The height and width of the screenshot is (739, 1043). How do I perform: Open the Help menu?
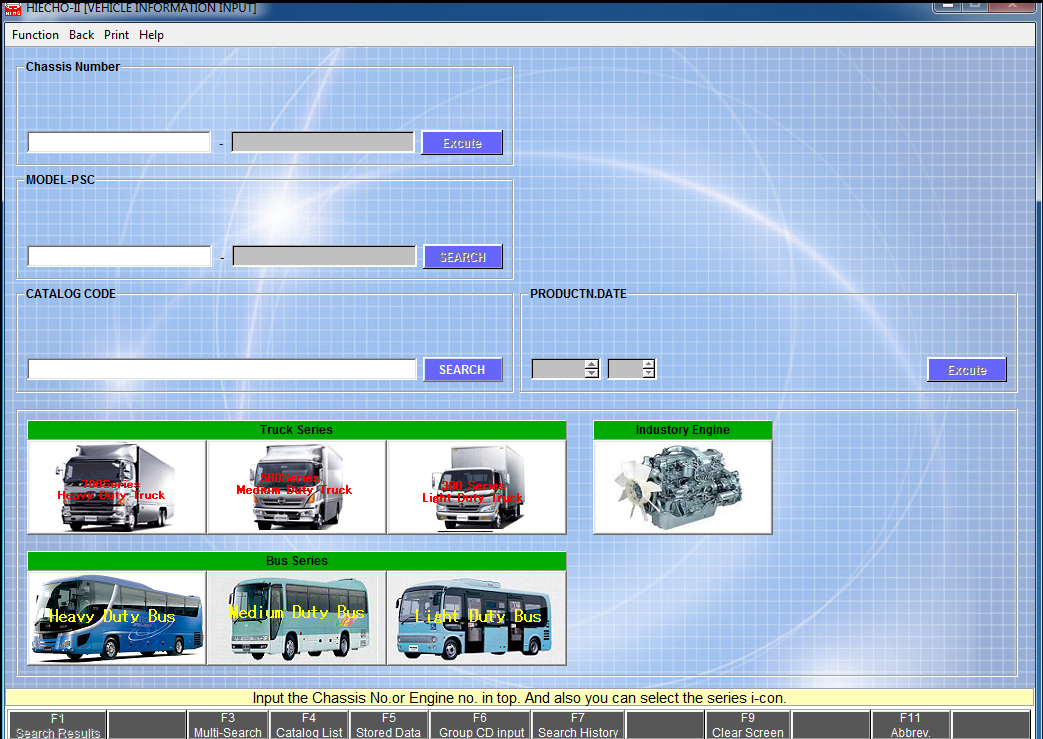151,35
